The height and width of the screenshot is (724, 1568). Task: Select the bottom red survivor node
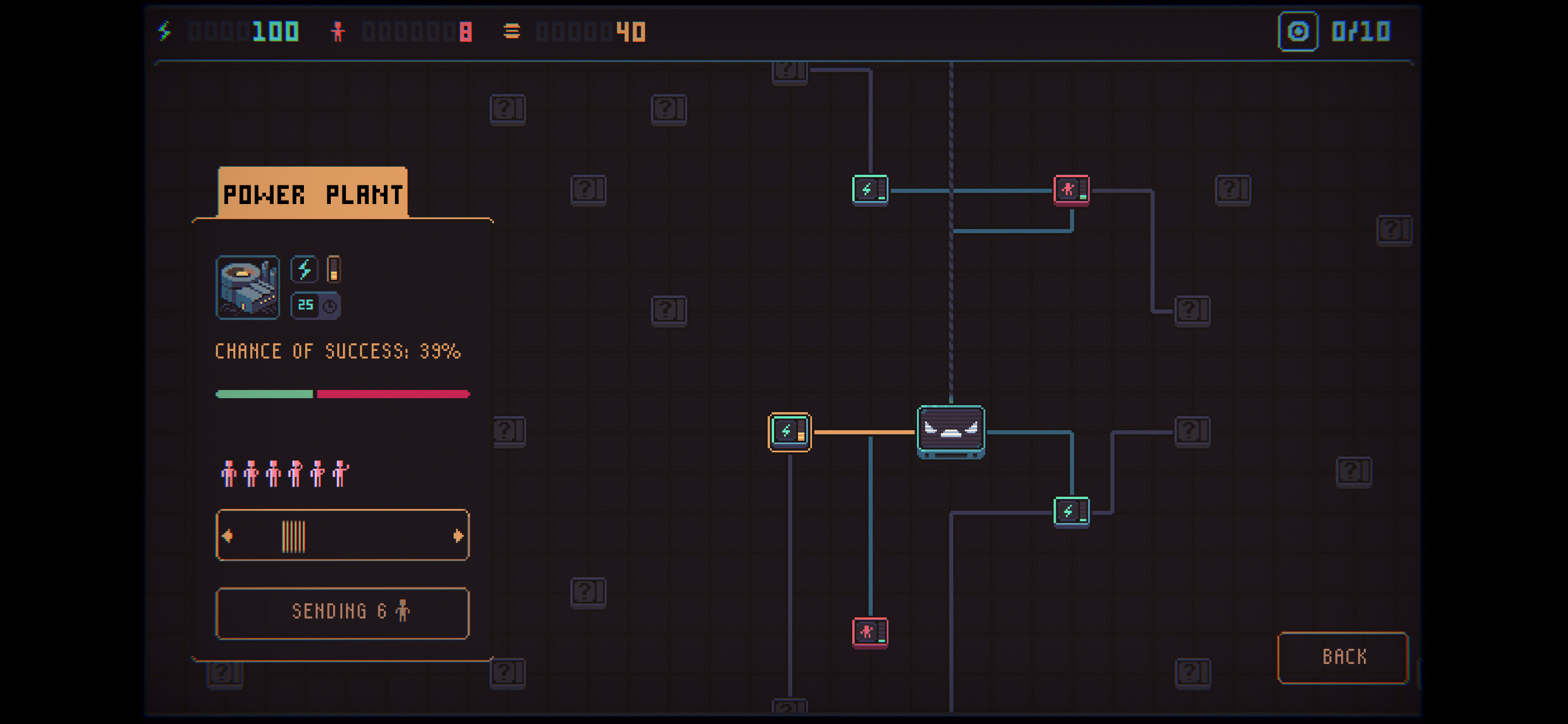[870, 632]
